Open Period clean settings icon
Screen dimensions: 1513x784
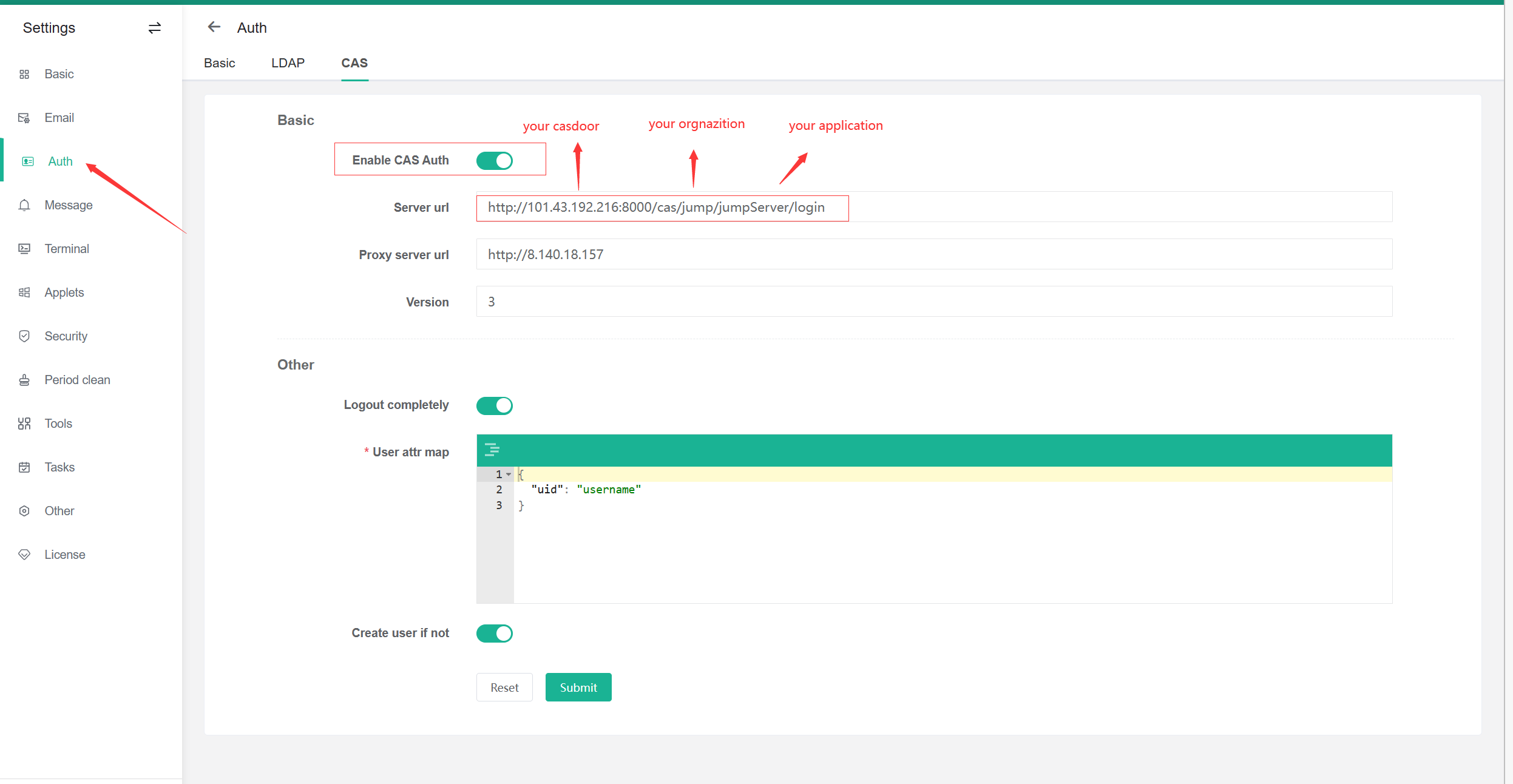click(25, 379)
